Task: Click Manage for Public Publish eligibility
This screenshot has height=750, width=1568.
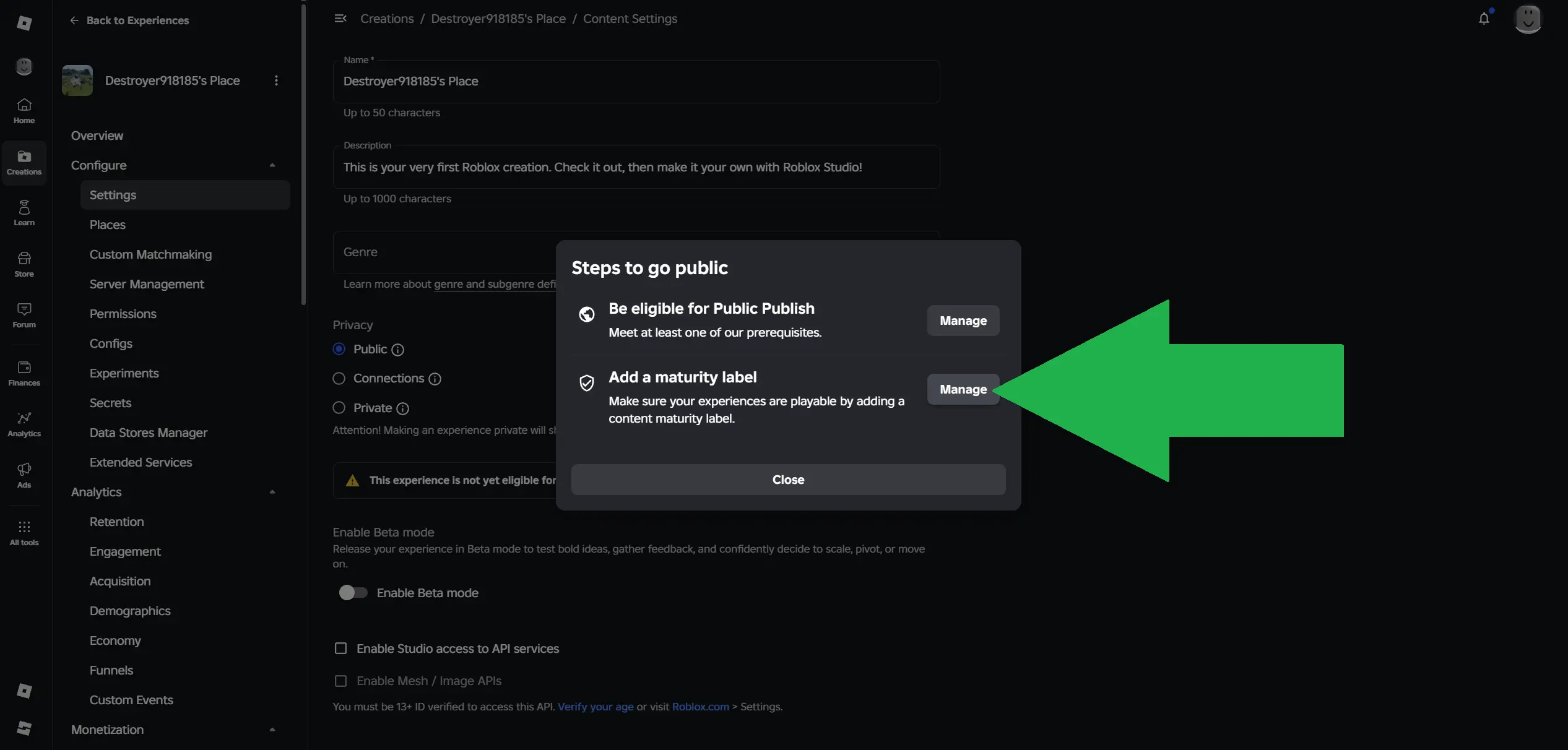Action: [963, 321]
